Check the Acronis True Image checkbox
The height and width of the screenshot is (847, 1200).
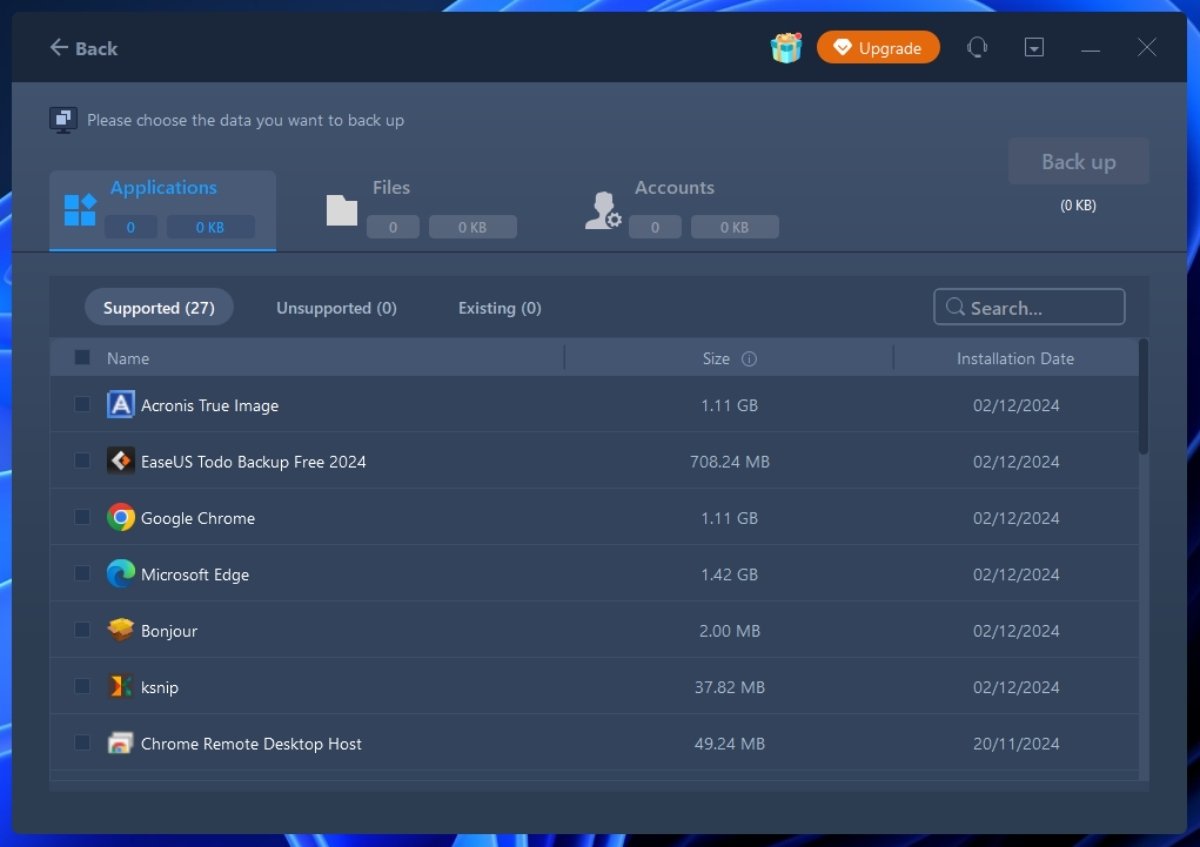[82, 404]
